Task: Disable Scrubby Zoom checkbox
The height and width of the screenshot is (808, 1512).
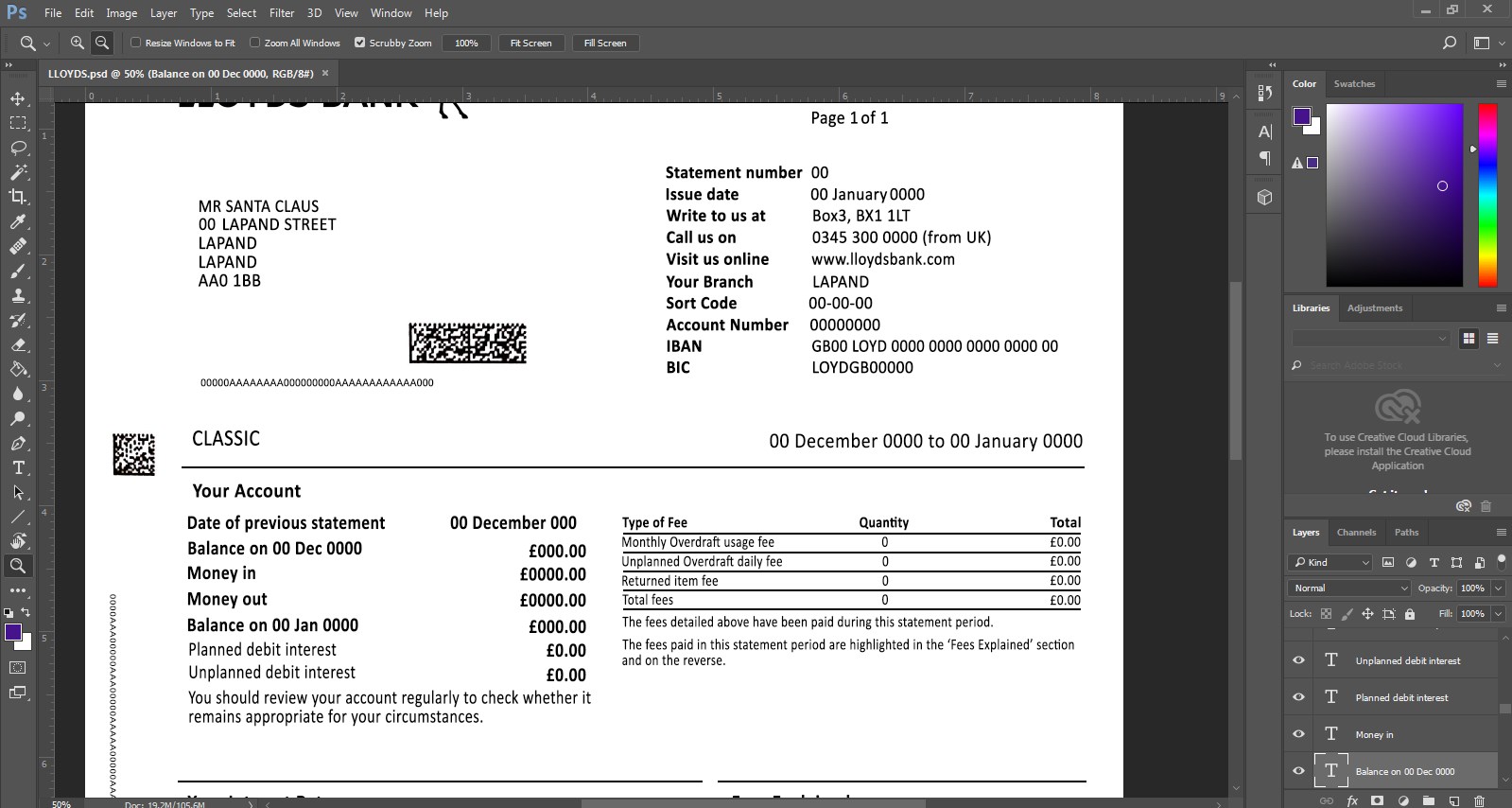Action: [x=359, y=43]
